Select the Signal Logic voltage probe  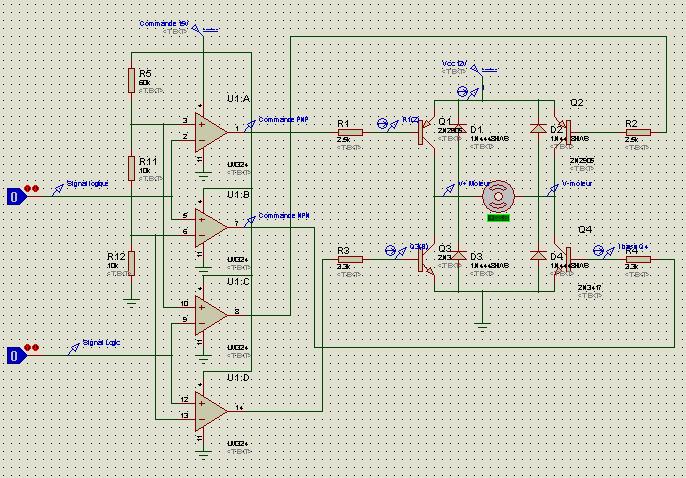coord(74,349)
